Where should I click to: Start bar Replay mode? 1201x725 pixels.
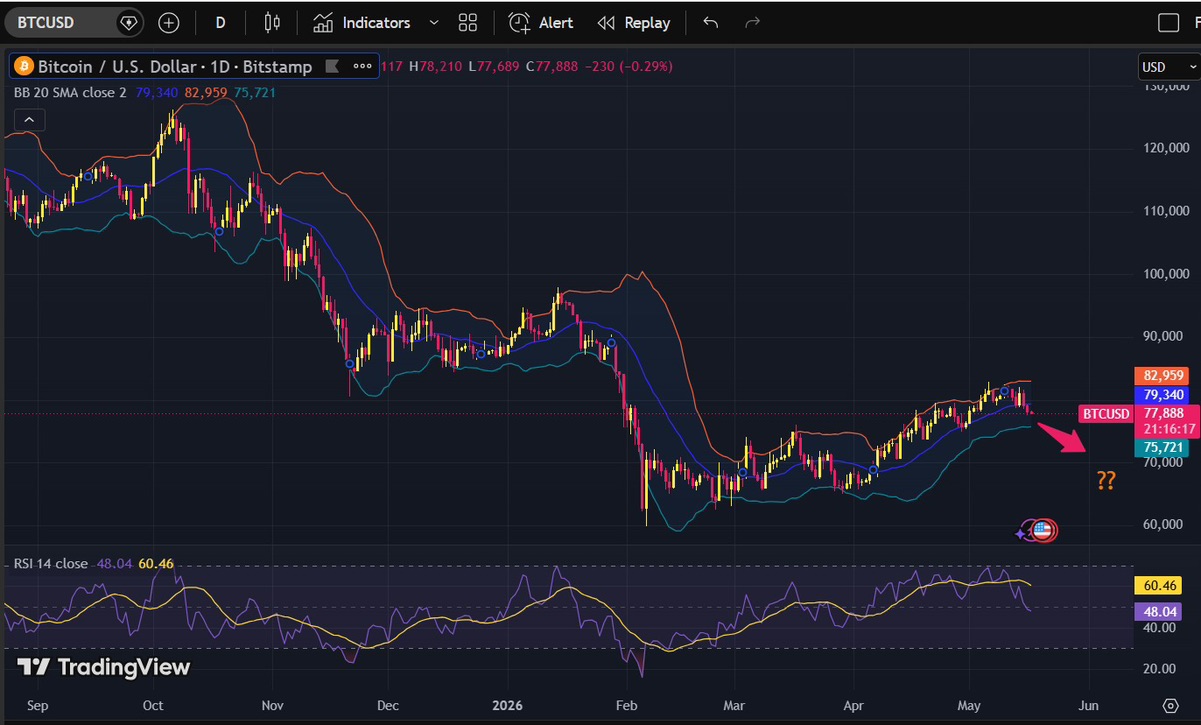[633, 22]
